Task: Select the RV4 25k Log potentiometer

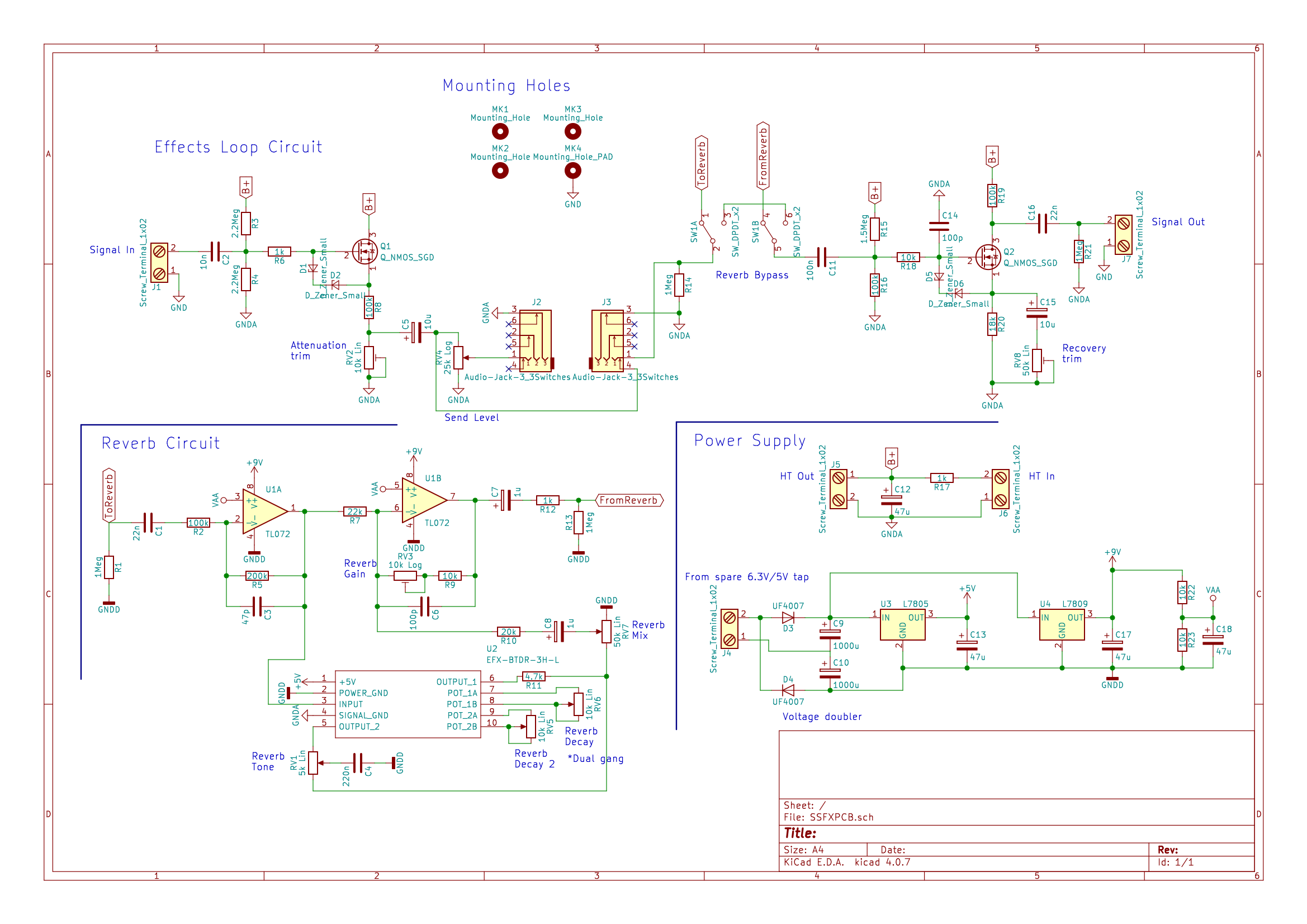Action: click(x=458, y=358)
